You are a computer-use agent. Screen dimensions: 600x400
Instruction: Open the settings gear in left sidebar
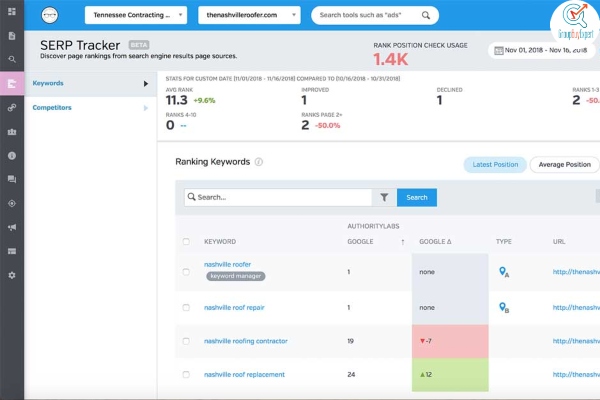pos(12,275)
